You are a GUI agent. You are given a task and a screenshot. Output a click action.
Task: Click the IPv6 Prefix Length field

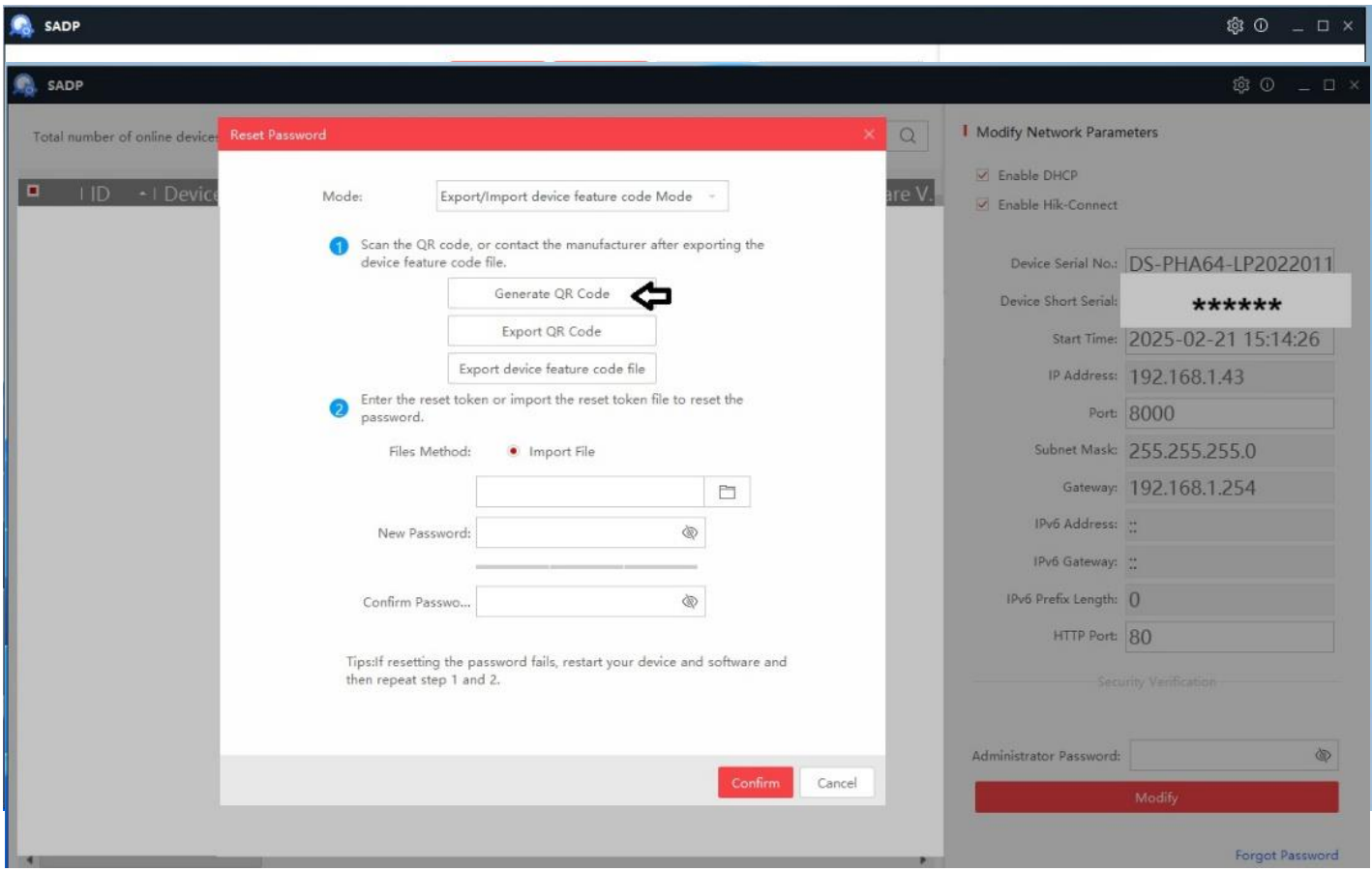tap(1230, 599)
